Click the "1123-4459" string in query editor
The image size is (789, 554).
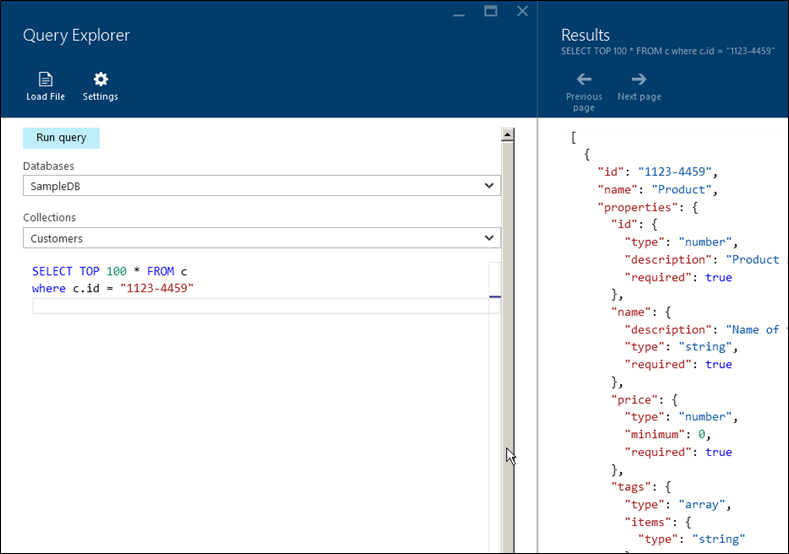coord(157,288)
